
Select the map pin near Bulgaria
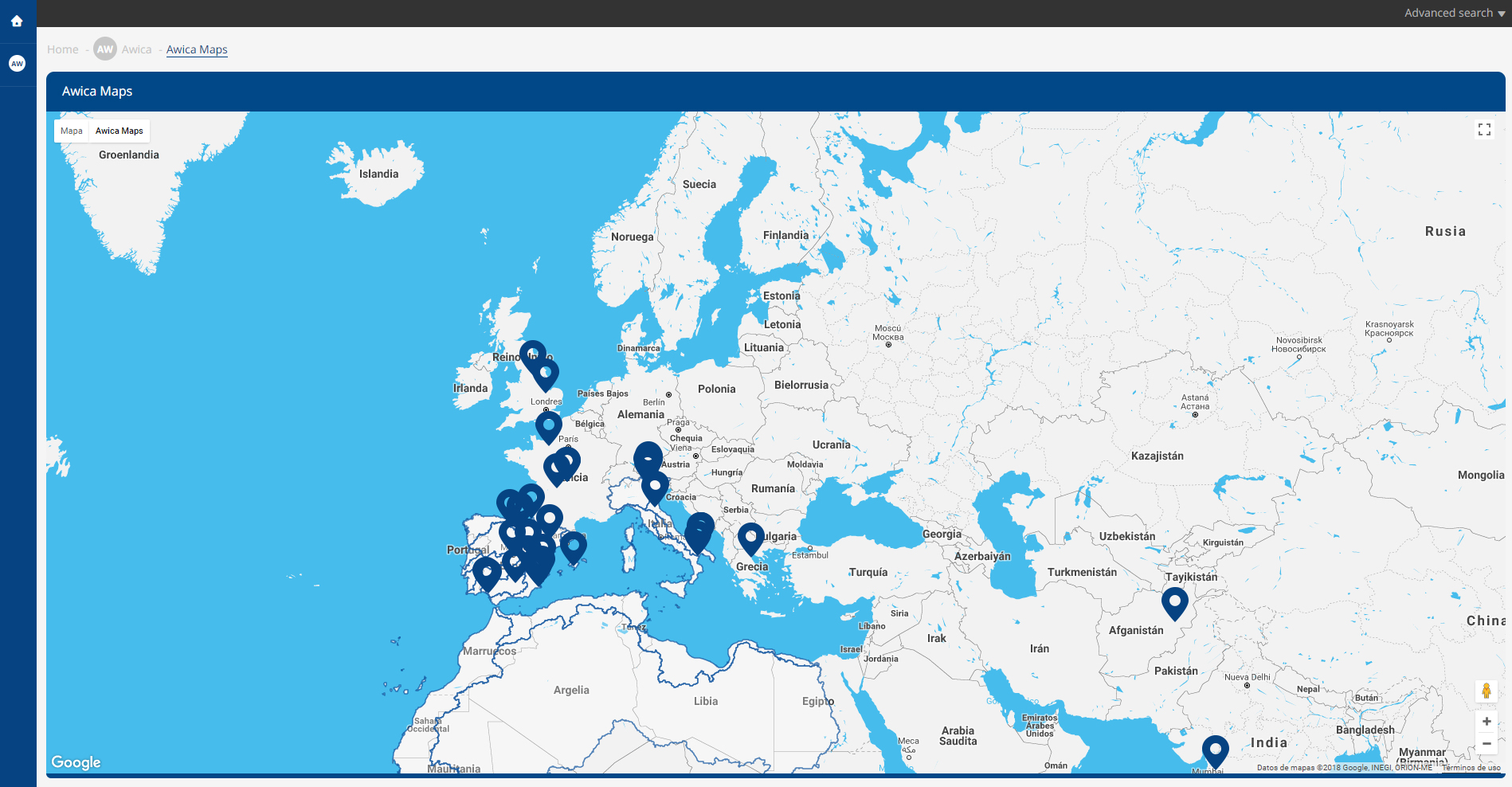tap(750, 538)
